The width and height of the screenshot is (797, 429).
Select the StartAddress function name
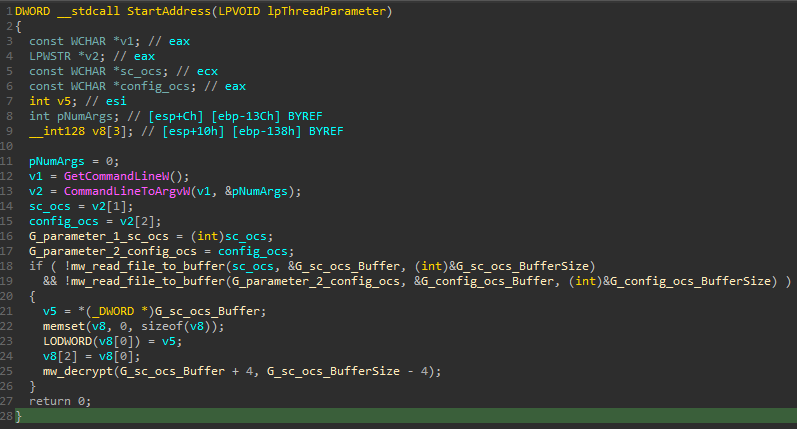pyautogui.click(x=169, y=11)
